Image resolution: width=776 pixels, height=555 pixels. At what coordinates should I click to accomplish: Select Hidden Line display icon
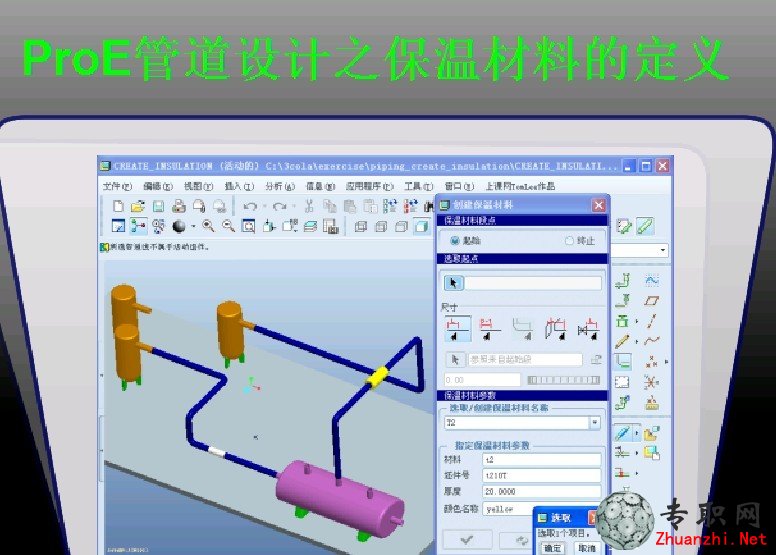coord(381,226)
